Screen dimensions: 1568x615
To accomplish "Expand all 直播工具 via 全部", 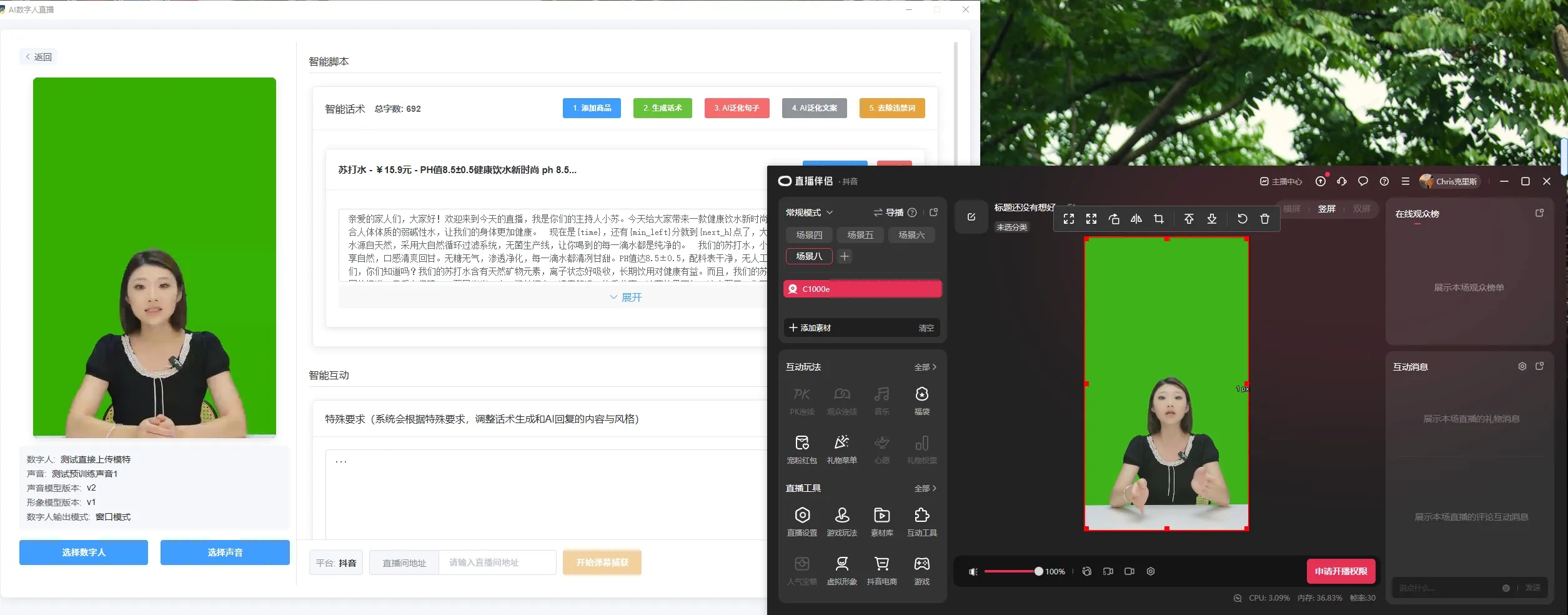I will [925, 488].
